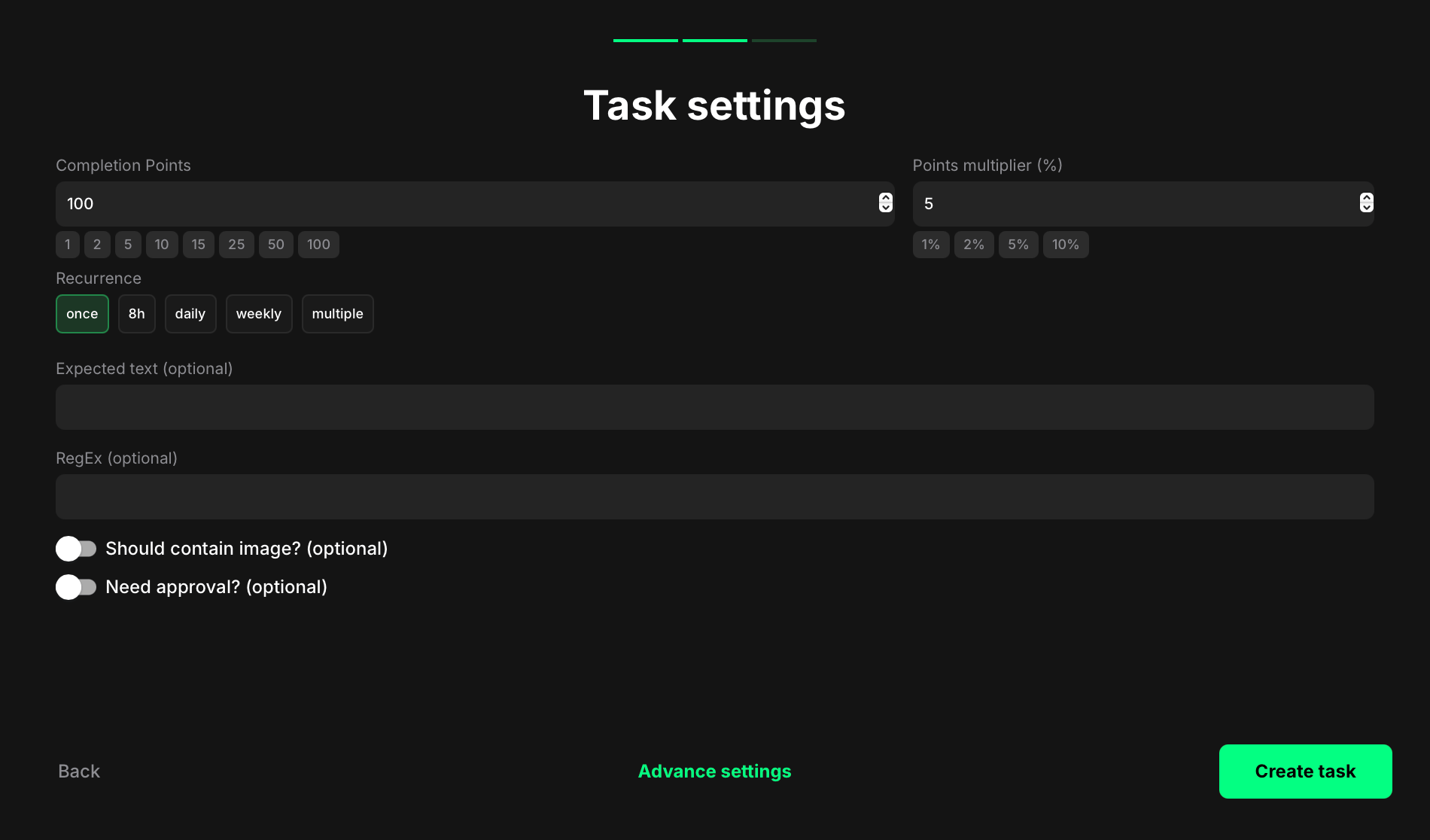Apply the 1% multiplier preset
Screen dimensions: 1430x840
[931, 245]
